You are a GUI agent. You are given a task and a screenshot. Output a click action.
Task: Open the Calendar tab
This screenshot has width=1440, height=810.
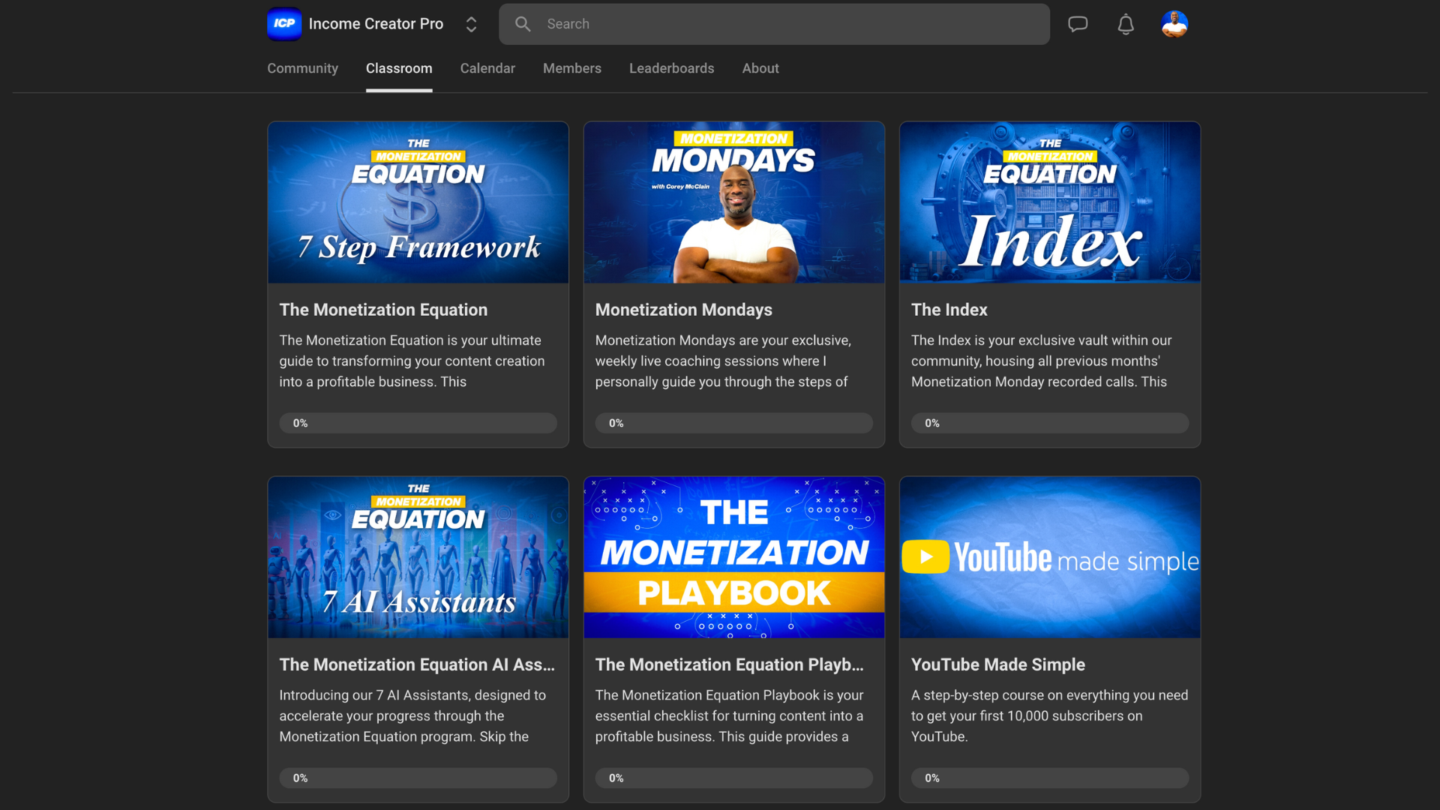pos(487,68)
